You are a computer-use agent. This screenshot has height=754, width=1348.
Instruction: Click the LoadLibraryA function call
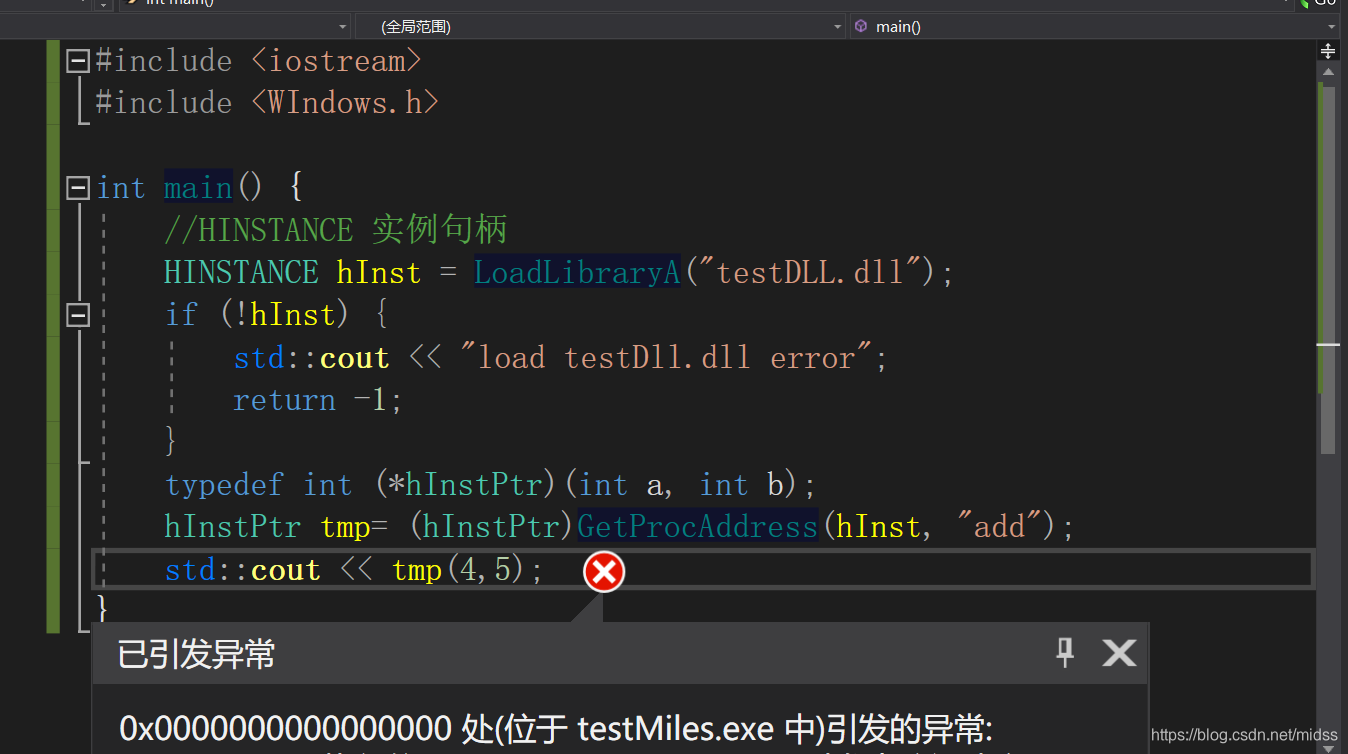click(x=577, y=272)
